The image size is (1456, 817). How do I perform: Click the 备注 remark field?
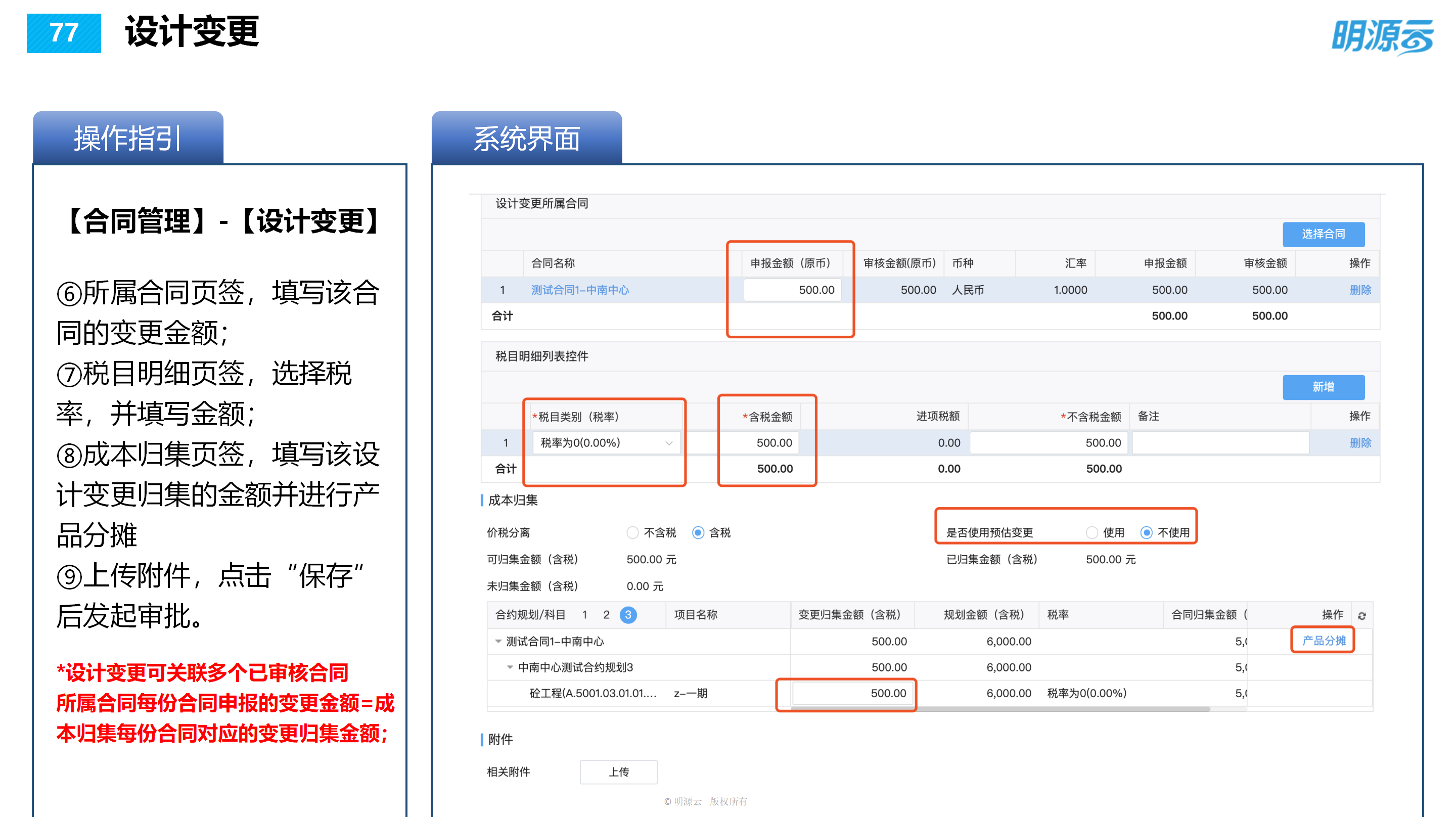1220,443
